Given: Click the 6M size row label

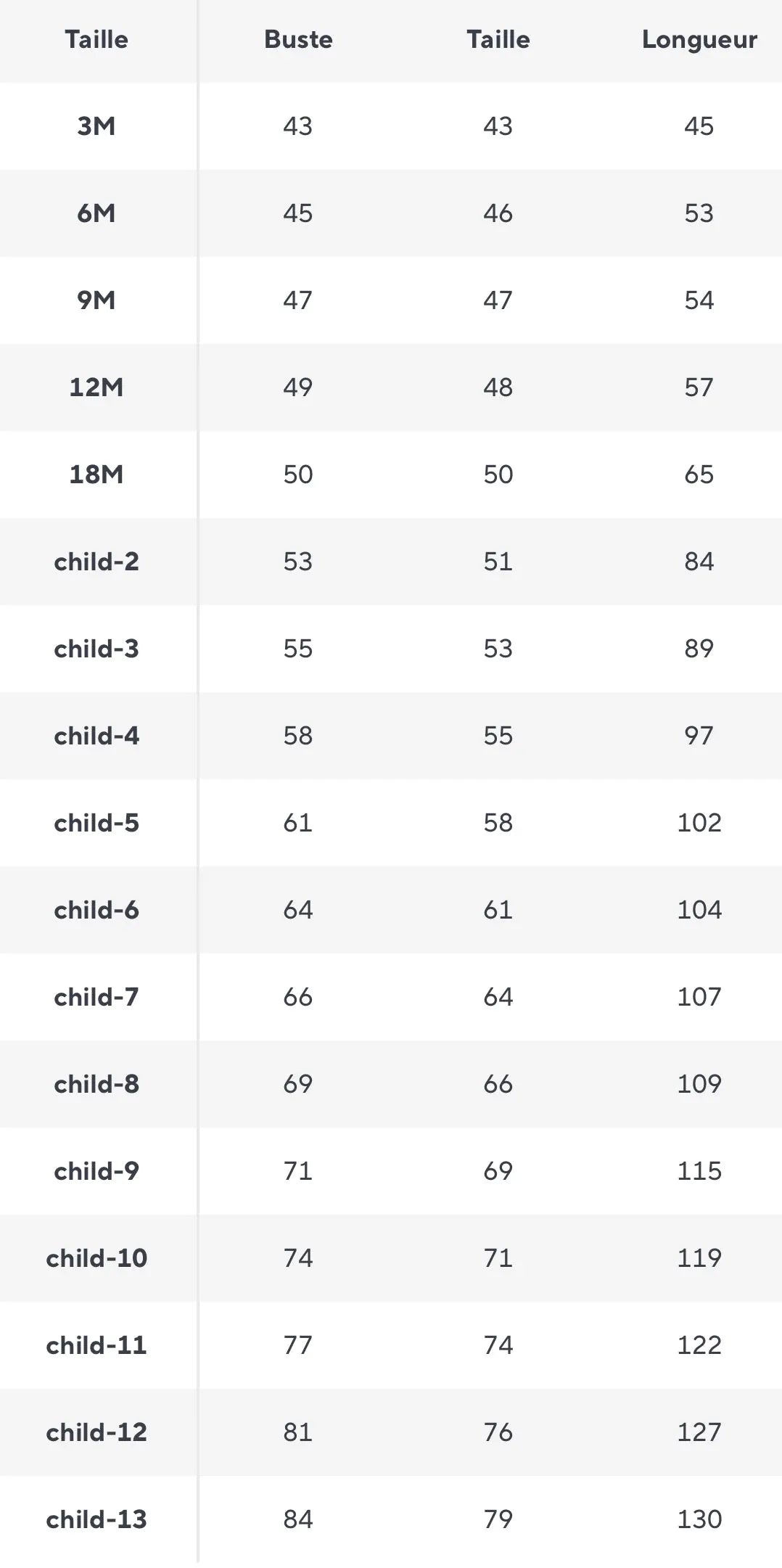Looking at the screenshot, I should (96, 213).
